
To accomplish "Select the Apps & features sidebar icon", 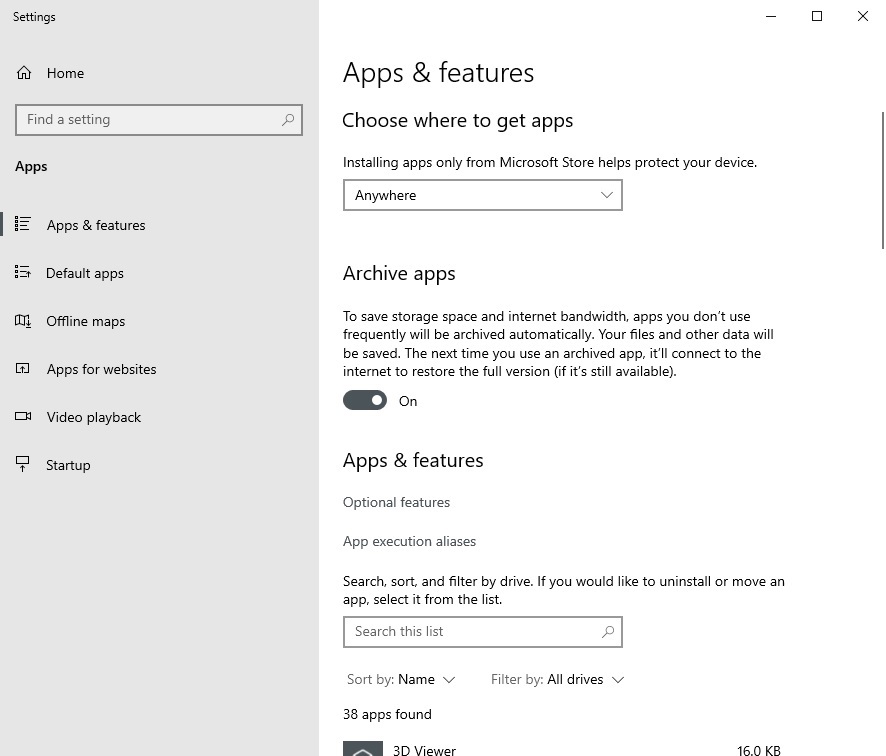I will click(22, 225).
